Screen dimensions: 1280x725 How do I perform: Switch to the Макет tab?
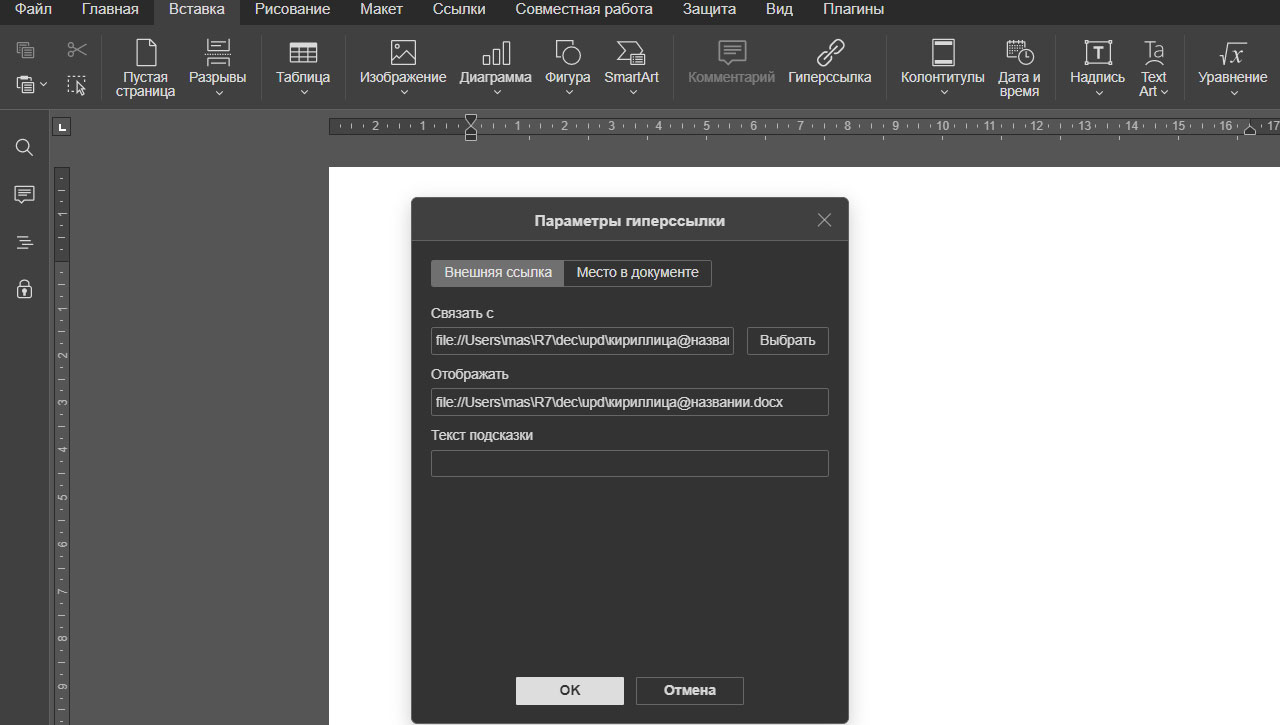(x=380, y=10)
